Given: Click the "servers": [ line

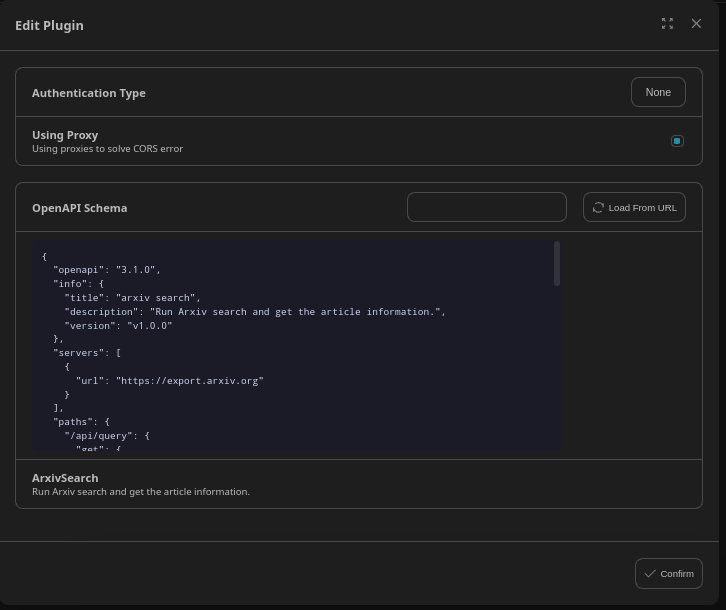Looking at the screenshot, I should point(87,353).
